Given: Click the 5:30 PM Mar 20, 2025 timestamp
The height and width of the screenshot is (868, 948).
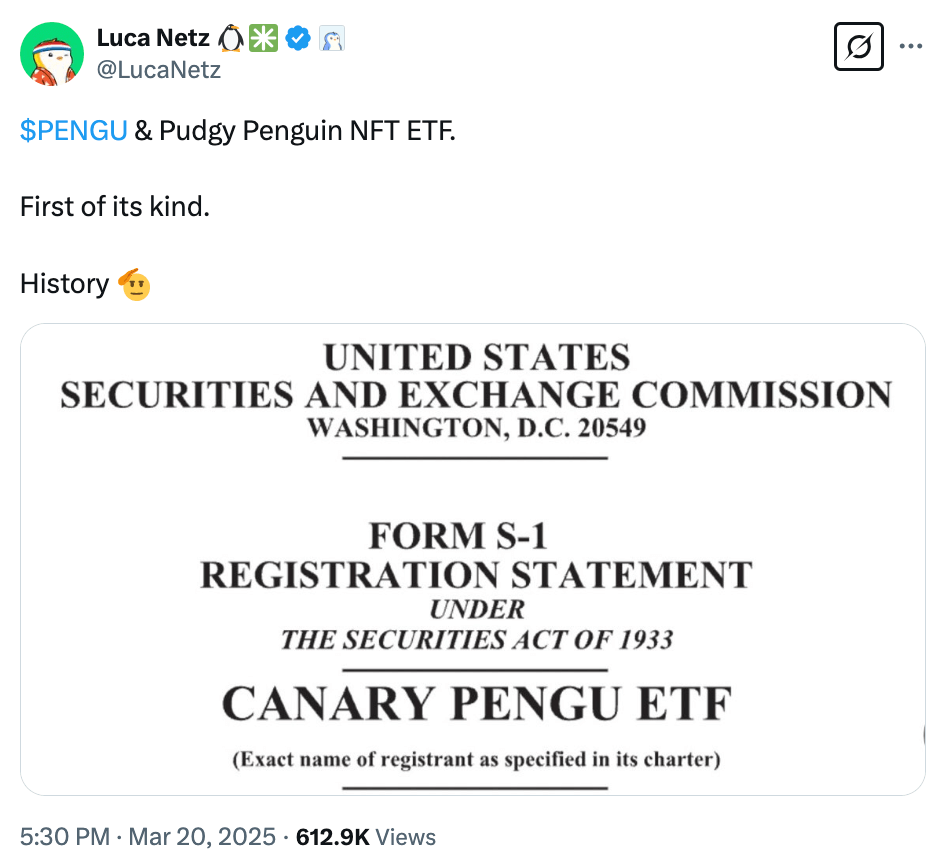Looking at the screenshot, I should (148, 837).
